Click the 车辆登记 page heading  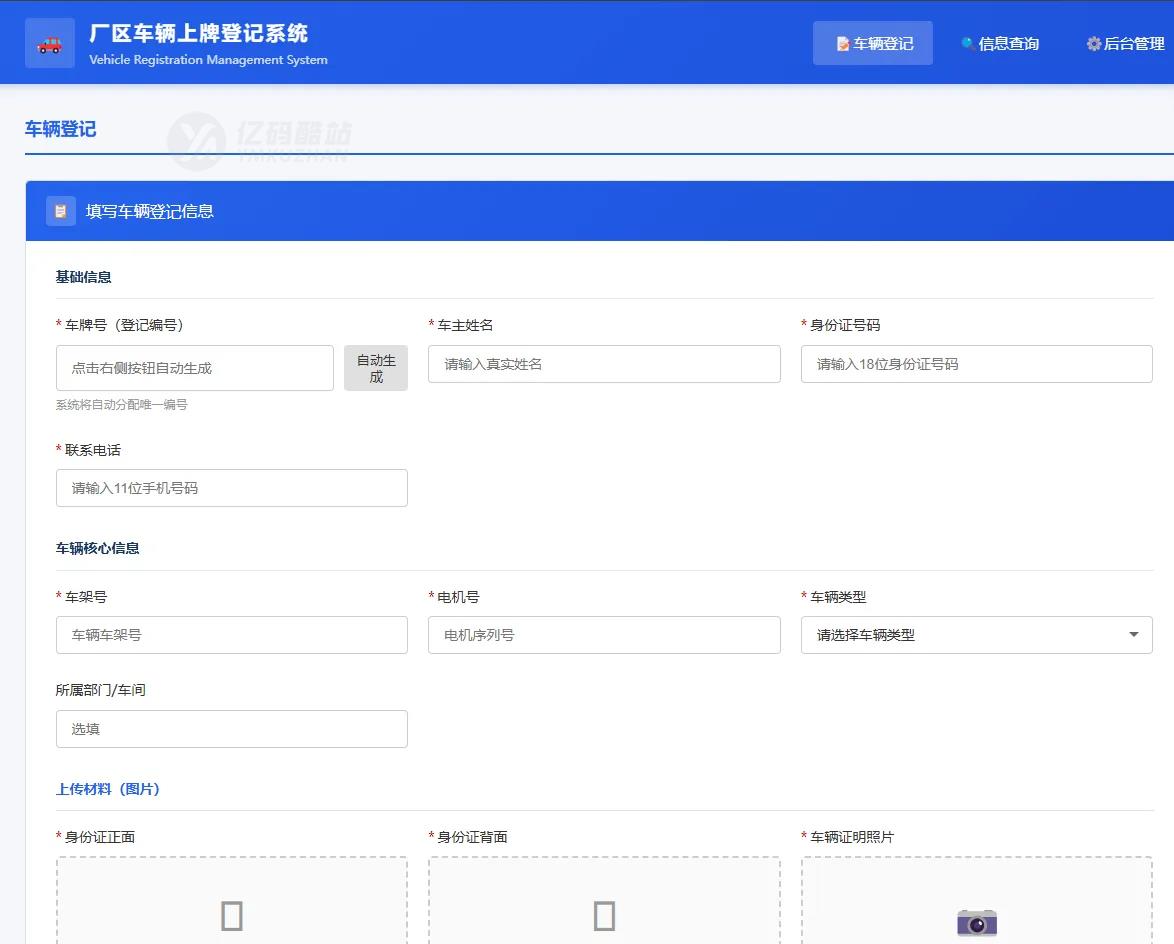[x=61, y=129]
